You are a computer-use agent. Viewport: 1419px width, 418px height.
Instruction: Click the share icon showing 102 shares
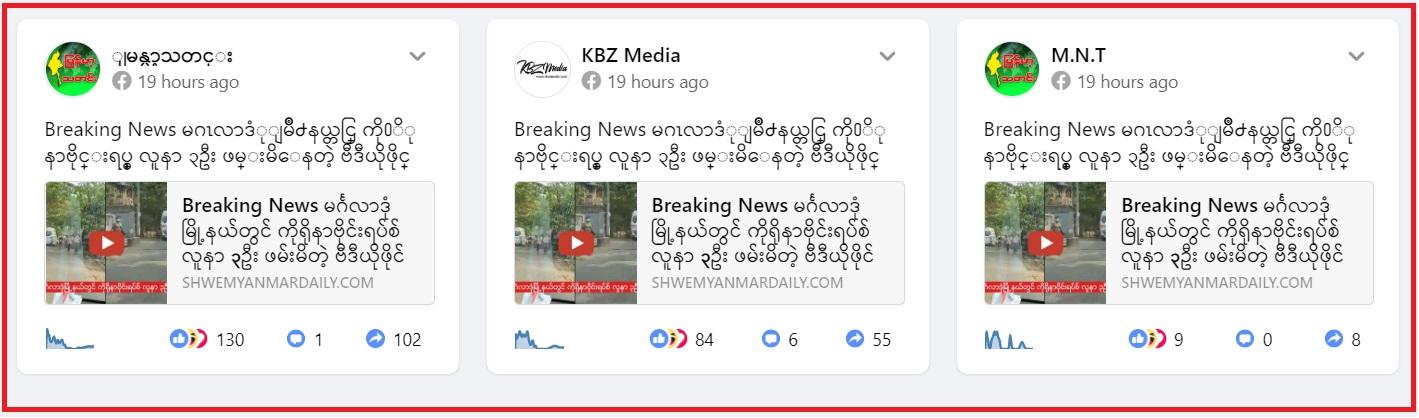click(x=375, y=339)
